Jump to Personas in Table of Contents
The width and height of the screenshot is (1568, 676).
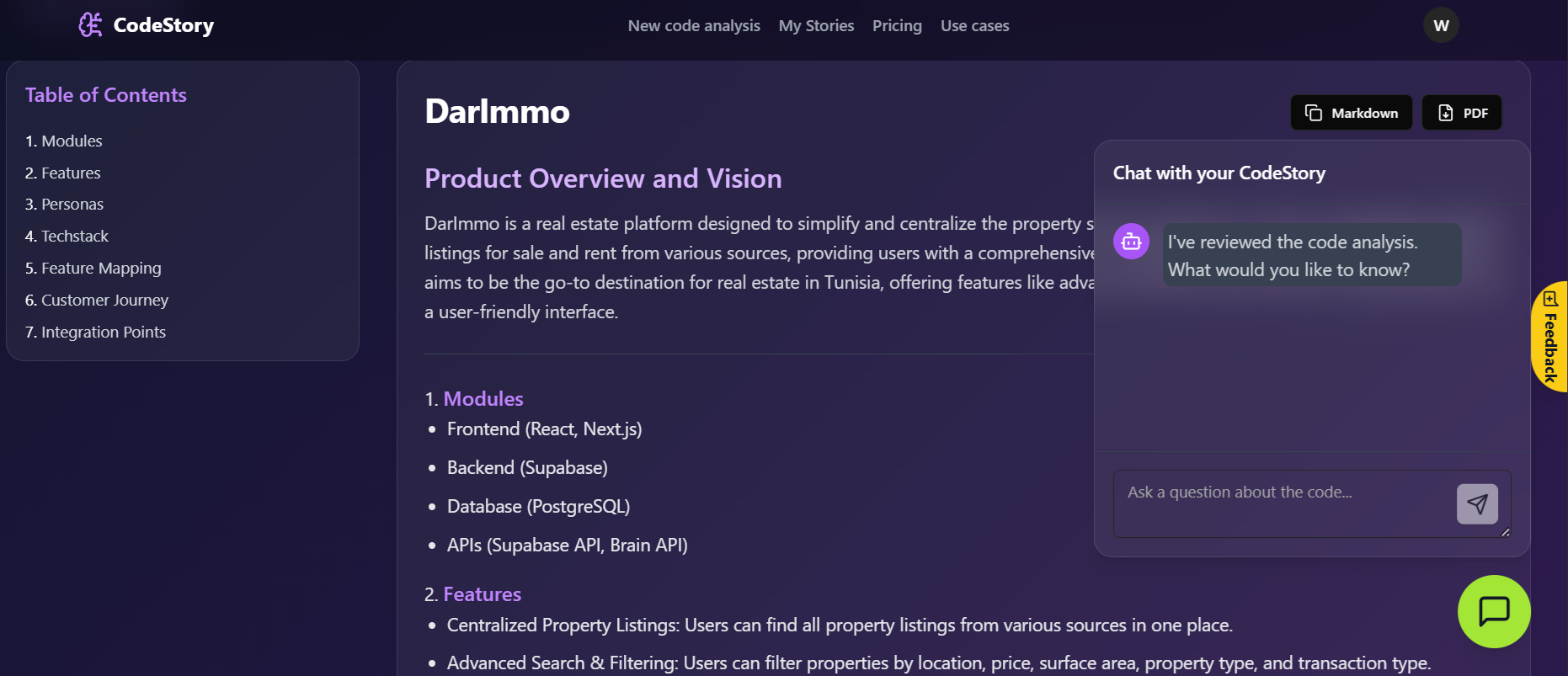click(x=64, y=205)
